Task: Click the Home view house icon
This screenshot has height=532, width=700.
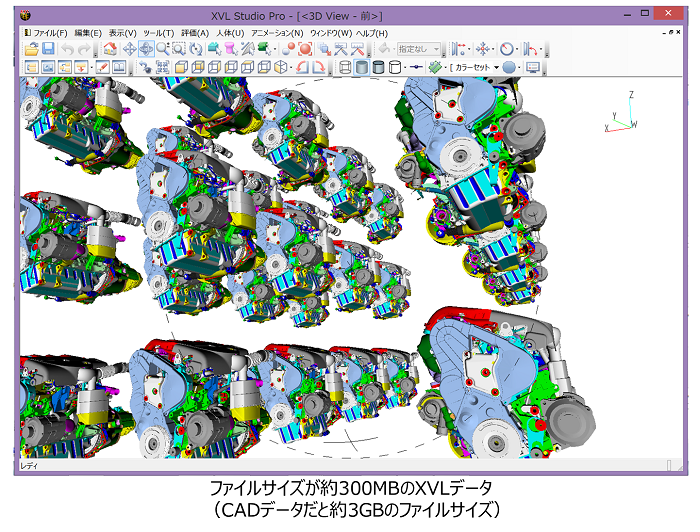Action: [x=109, y=48]
